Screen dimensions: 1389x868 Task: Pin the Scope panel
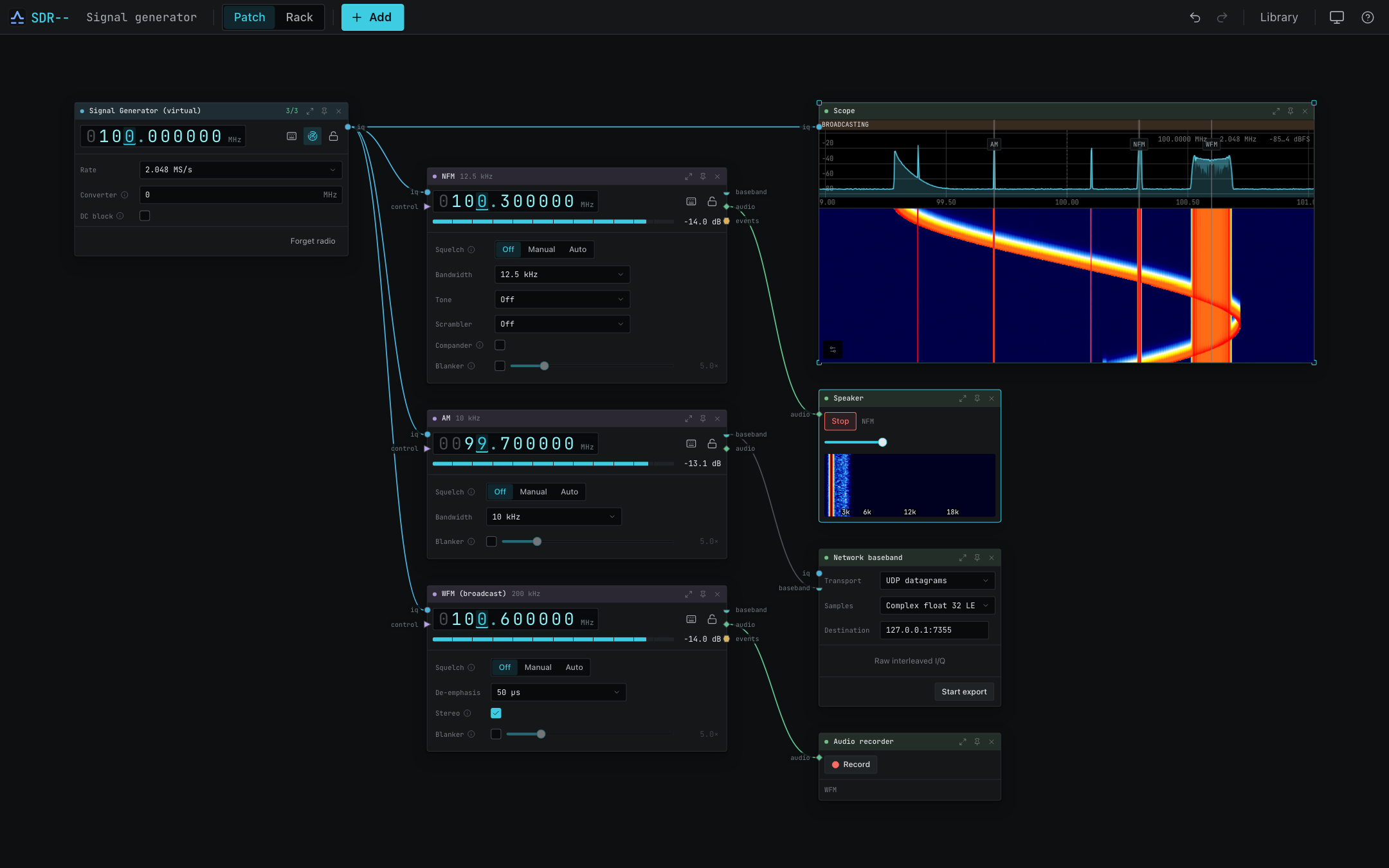pos(1291,111)
